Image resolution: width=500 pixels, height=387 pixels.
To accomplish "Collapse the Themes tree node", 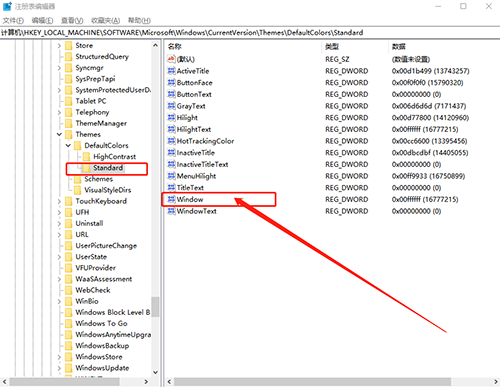I will point(59,134).
